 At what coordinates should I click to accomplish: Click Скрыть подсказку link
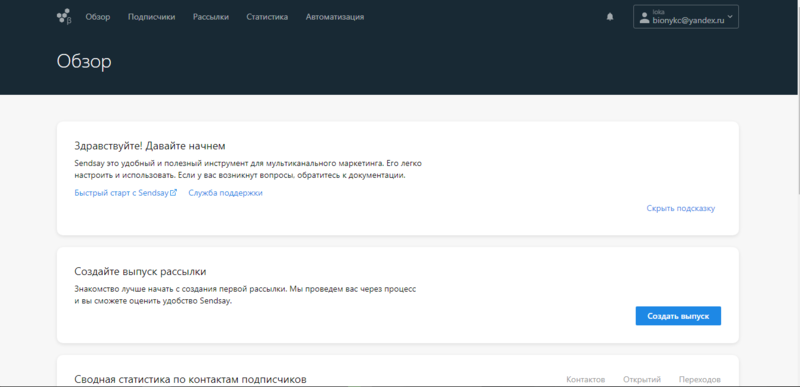(681, 209)
